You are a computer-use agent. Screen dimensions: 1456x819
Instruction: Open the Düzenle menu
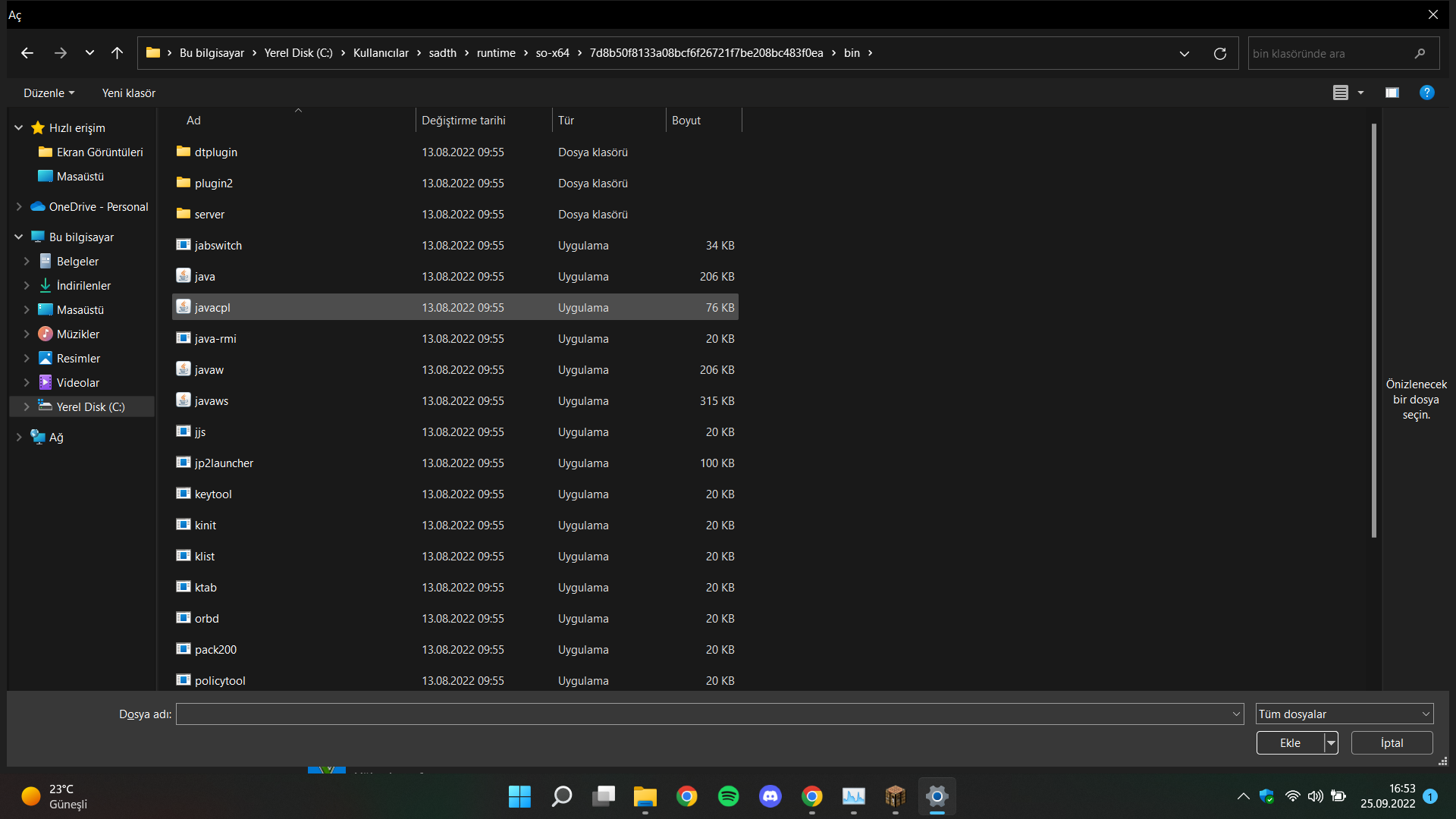tap(49, 93)
